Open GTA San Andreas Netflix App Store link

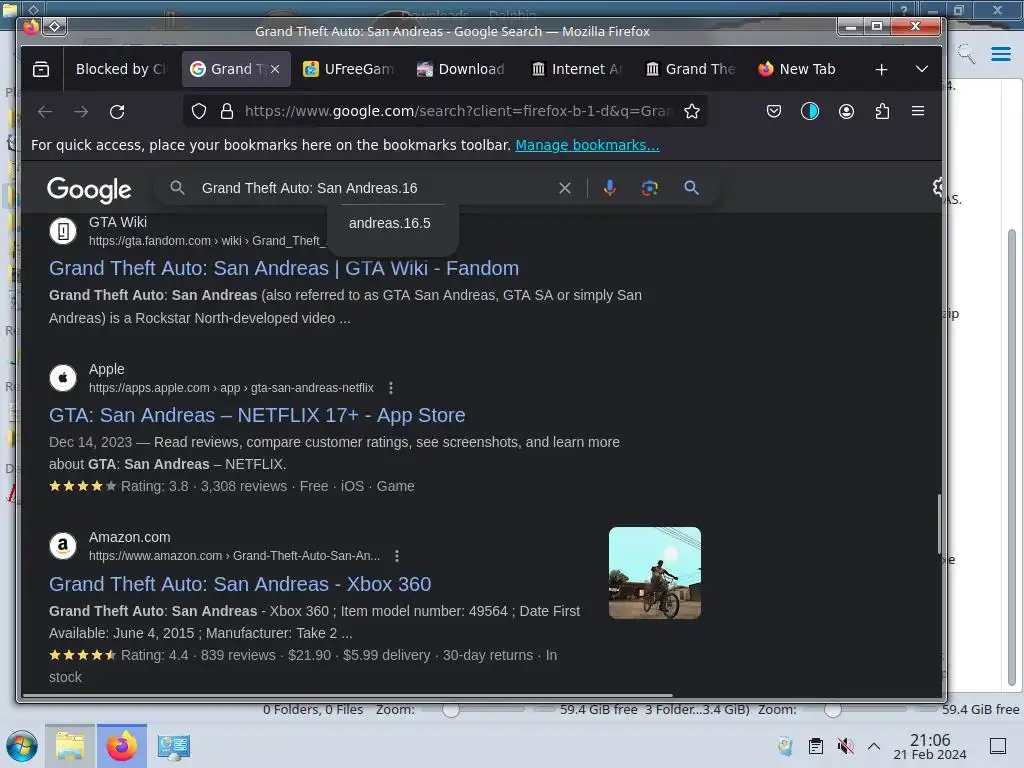click(257, 415)
